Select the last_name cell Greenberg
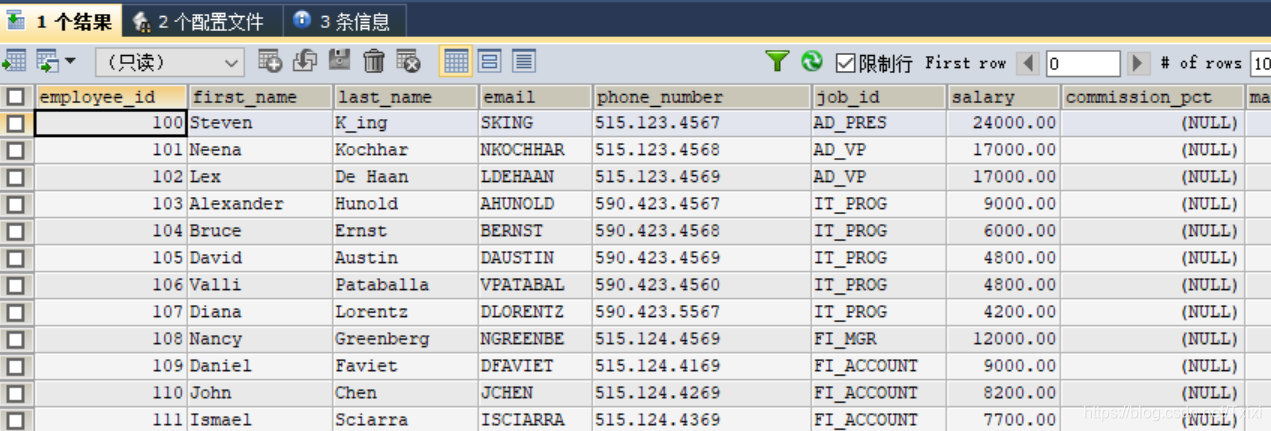 tap(405, 339)
